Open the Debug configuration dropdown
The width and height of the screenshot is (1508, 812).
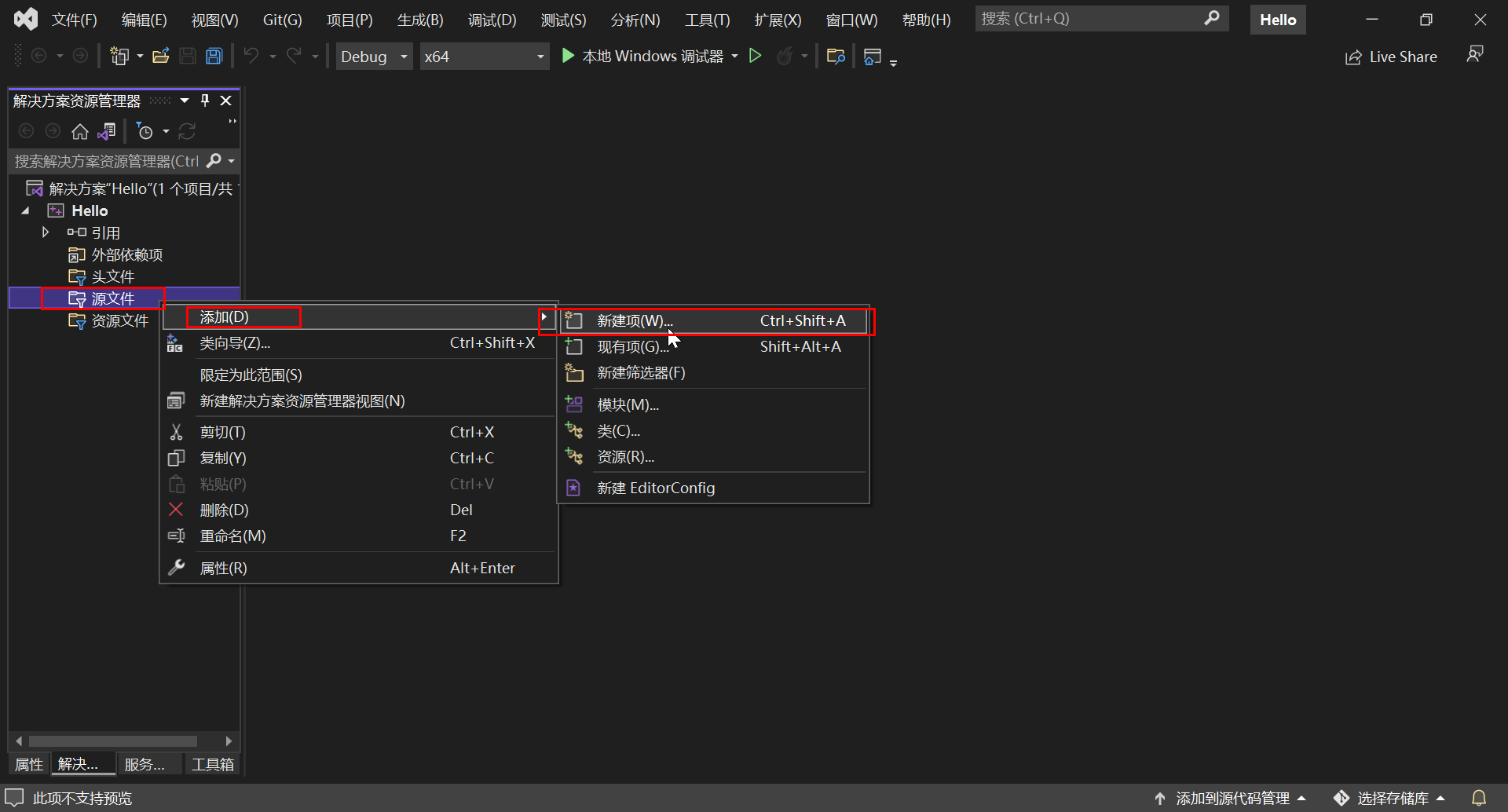(375, 57)
